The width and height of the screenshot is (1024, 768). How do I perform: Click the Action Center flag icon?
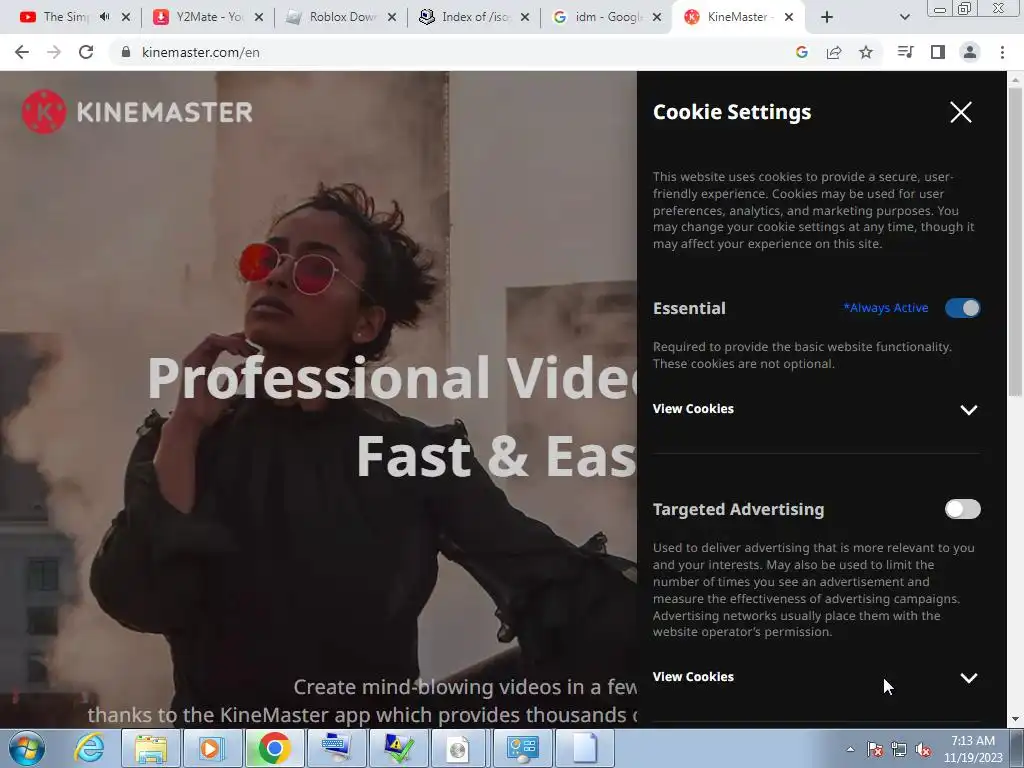pos(875,749)
